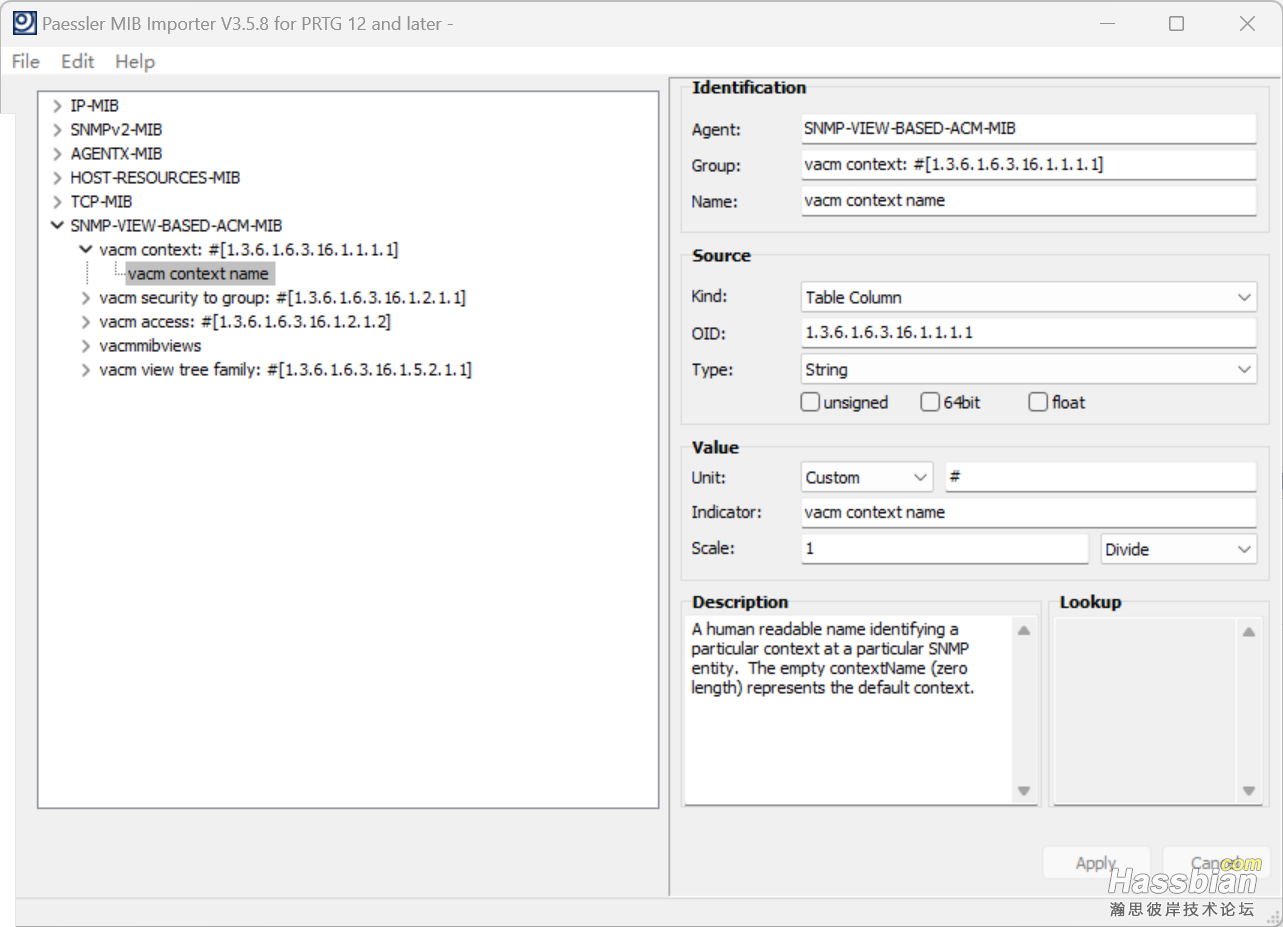Click the OID input field
The height and width of the screenshot is (927, 1283).
pos(1028,332)
